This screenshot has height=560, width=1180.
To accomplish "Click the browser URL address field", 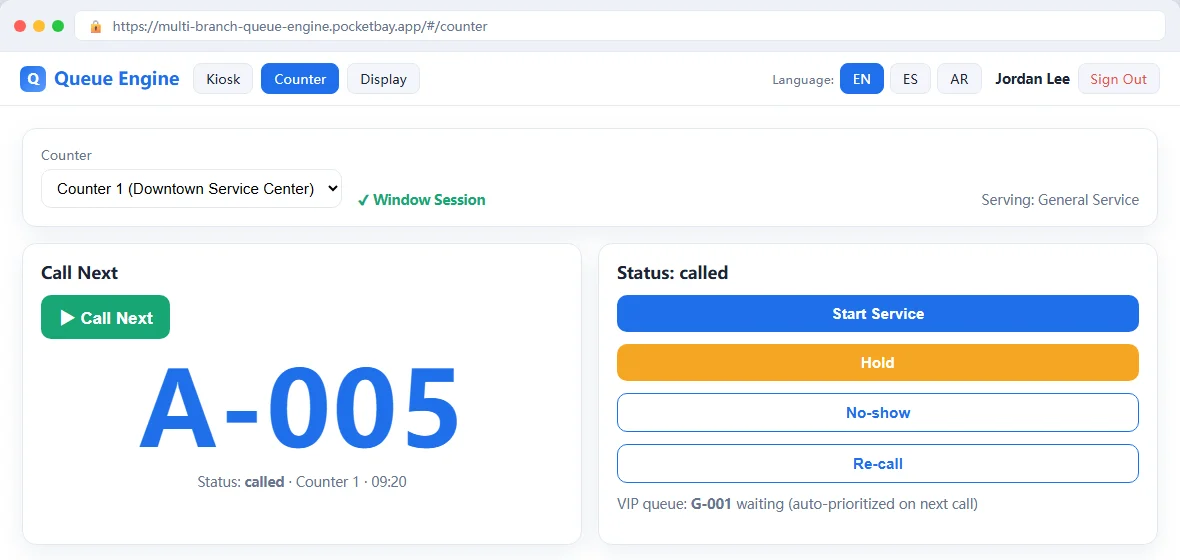I will click(619, 26).
